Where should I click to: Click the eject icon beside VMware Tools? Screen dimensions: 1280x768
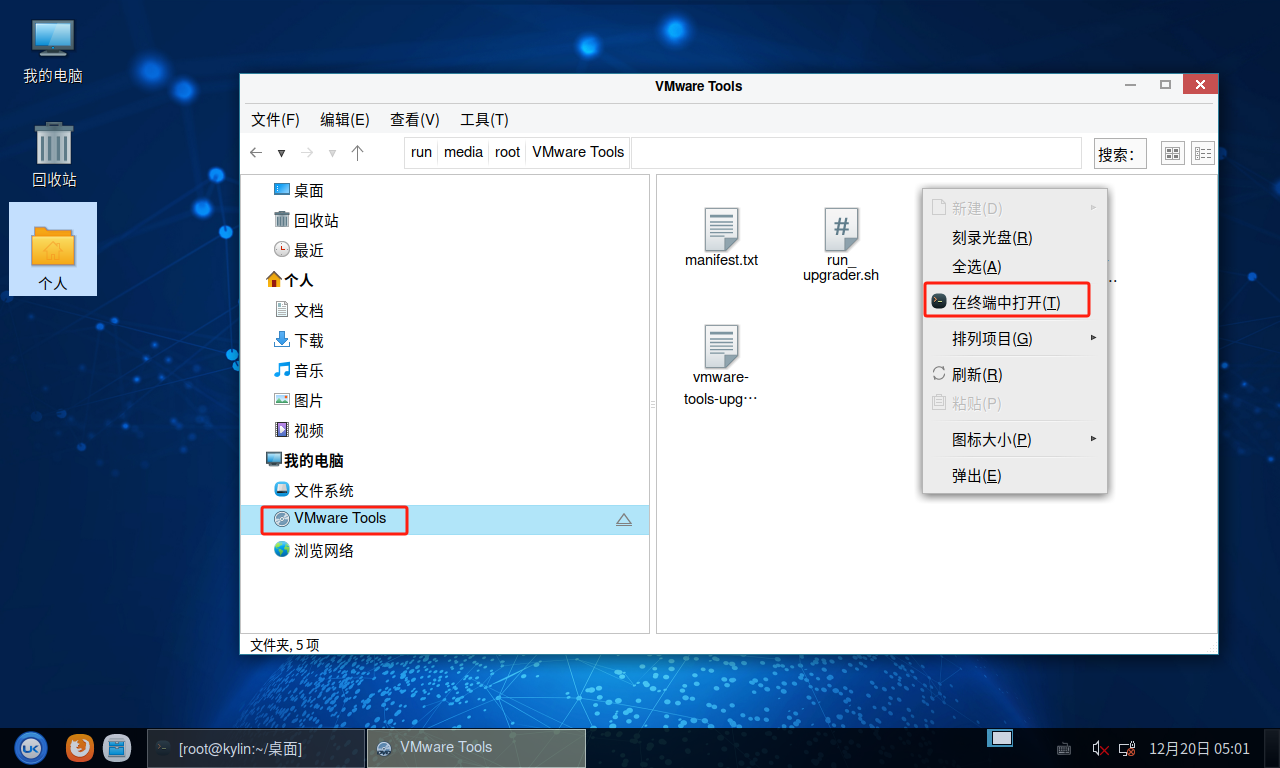624,520
